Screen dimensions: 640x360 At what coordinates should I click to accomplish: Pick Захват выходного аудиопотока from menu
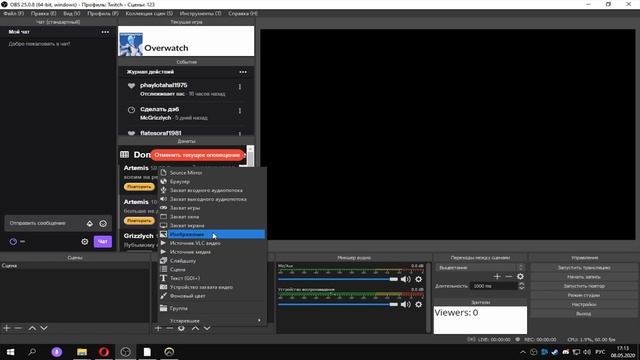[x=212, y=199]
